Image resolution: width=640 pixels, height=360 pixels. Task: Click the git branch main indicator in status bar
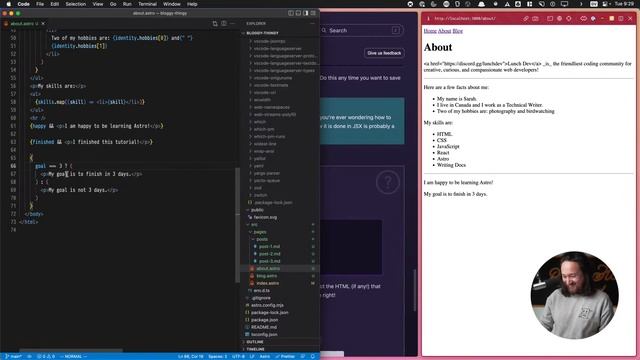tap(13, 356)
